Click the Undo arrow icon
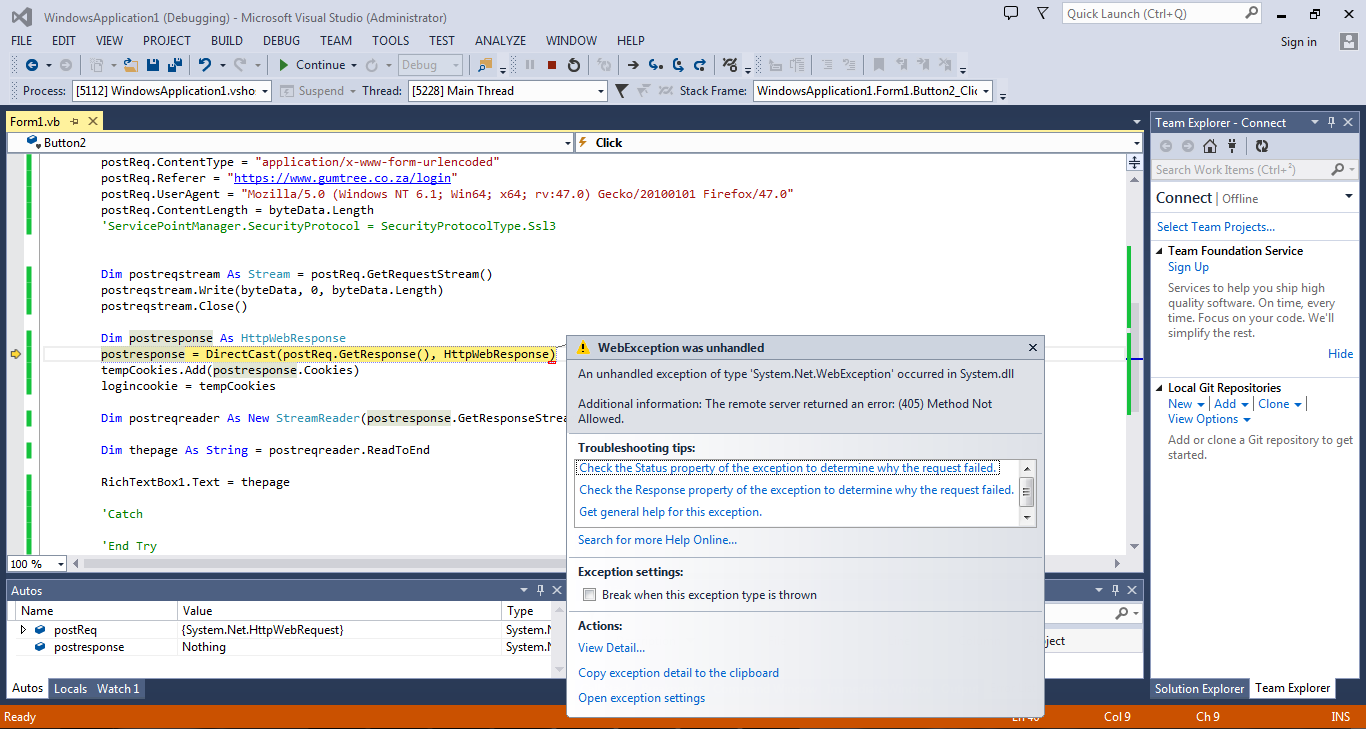The height and width of the screenshot is (729, 1366). pos(205,65)
